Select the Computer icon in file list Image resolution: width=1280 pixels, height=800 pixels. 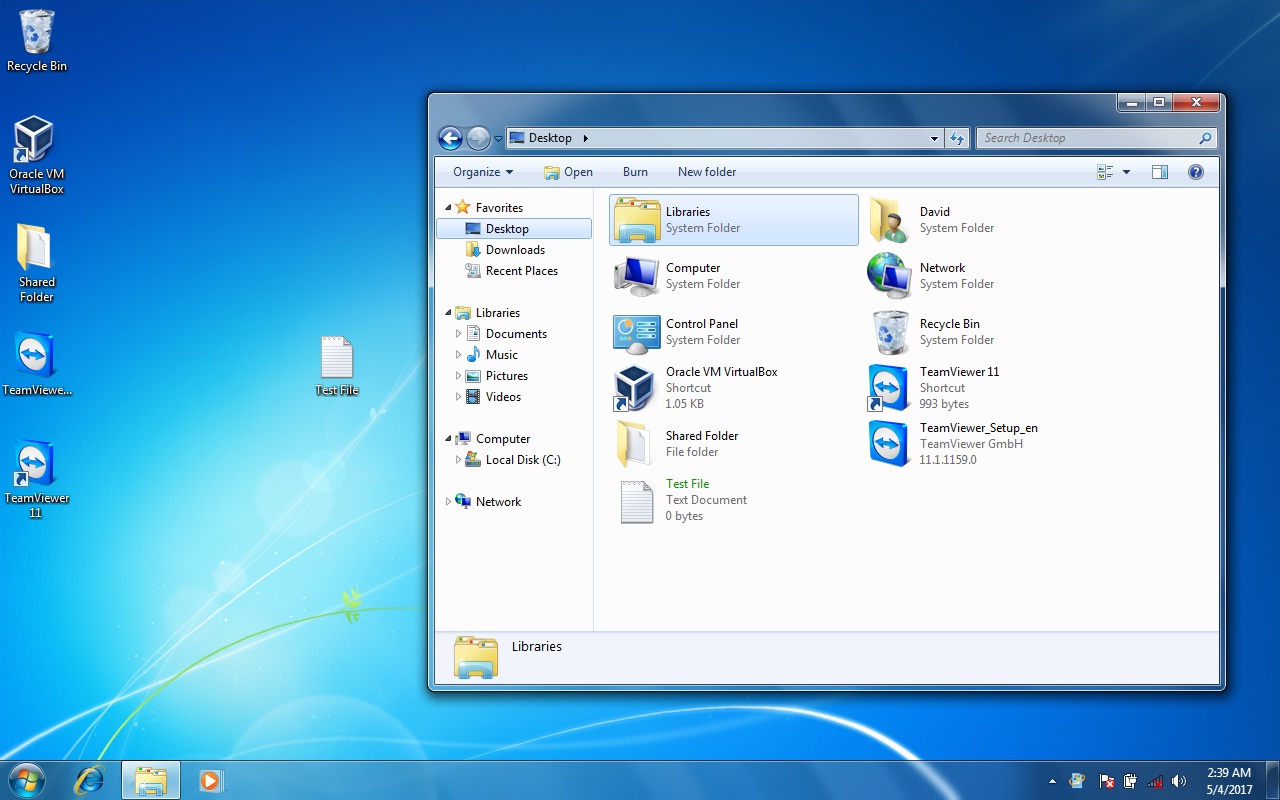coord(636,276)
